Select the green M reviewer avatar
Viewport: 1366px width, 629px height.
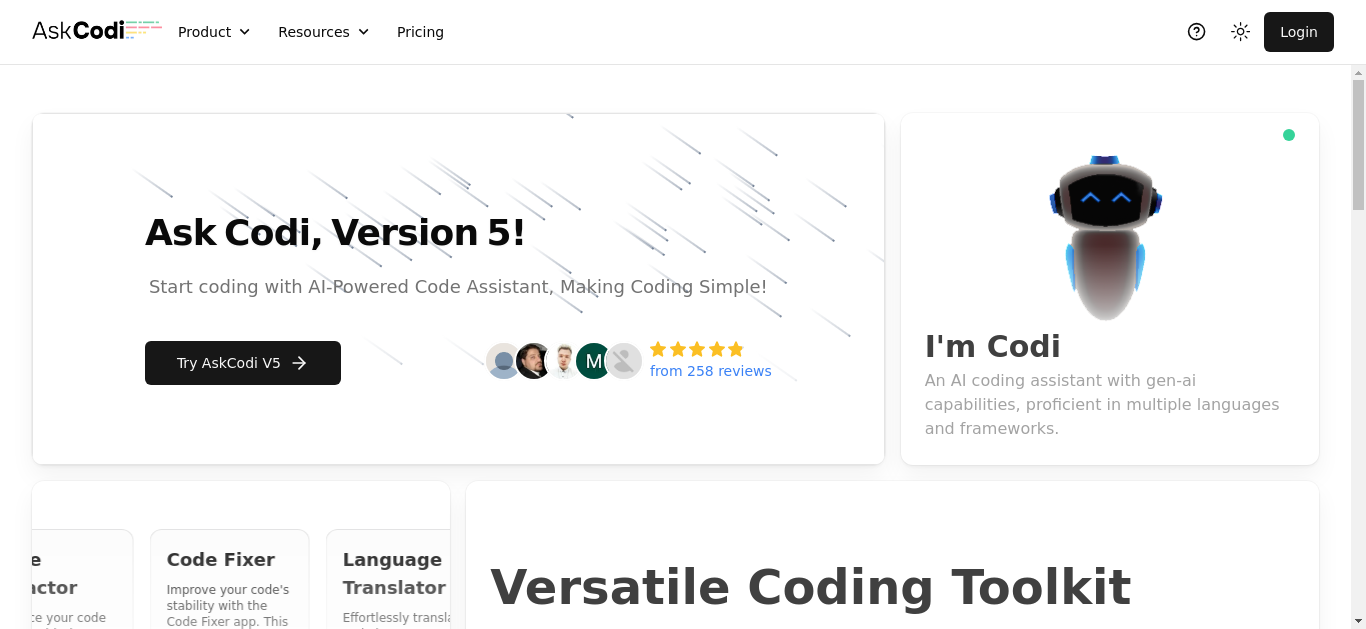pyautogui.click(x=594, y=361)
